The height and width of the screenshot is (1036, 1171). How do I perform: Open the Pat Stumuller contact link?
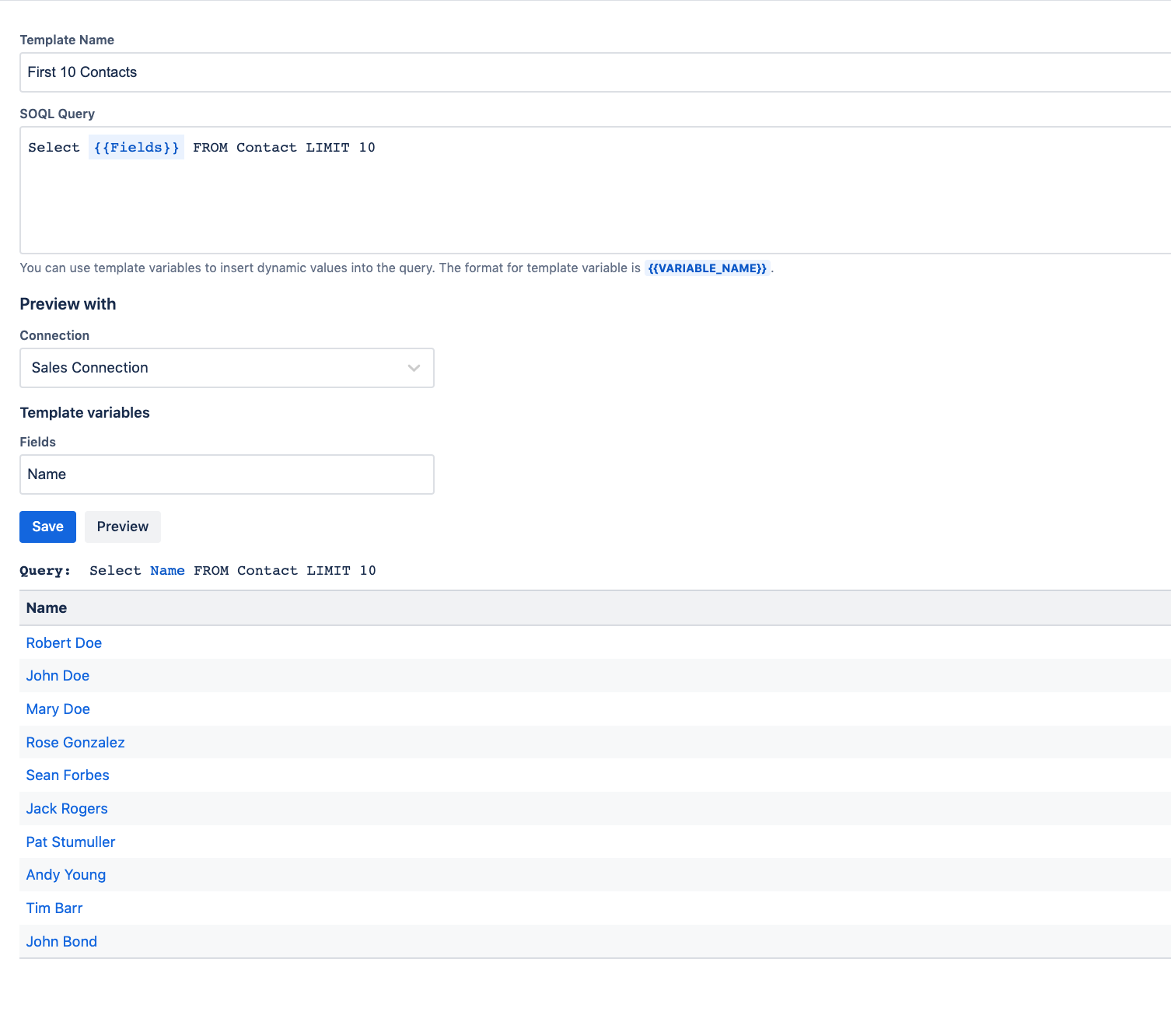point(71,842)
